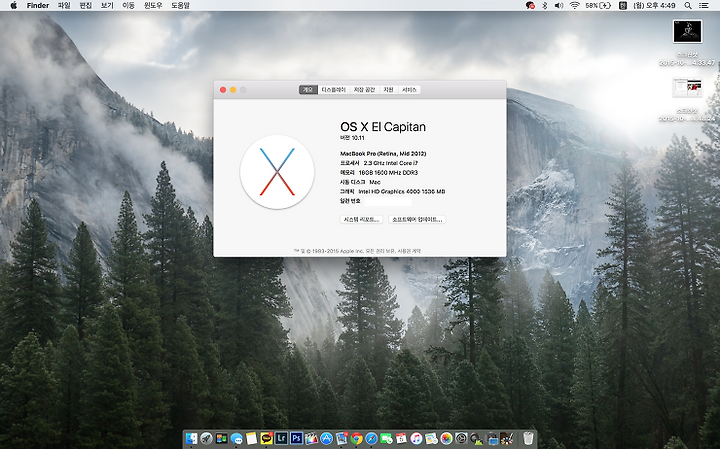The height and width of the screenshot is (449, 720).
Task: Open Calendar app in the dock
Action: click(x=401, y=438)
